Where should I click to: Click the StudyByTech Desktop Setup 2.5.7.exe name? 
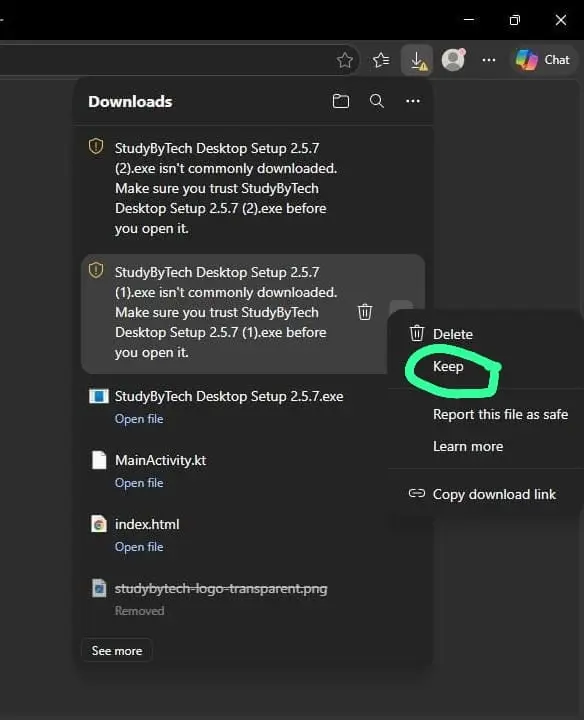[x=229, y=396]
